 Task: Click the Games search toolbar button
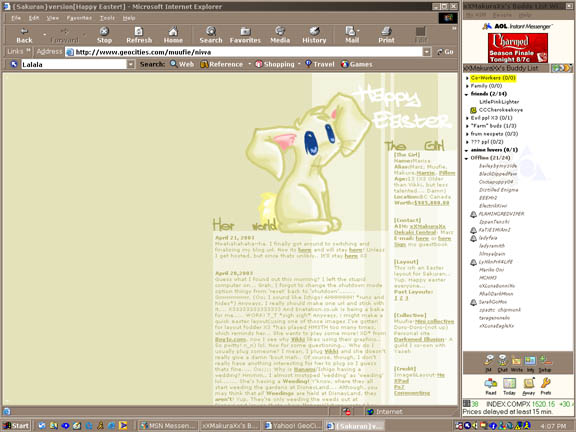click(357, 64)
